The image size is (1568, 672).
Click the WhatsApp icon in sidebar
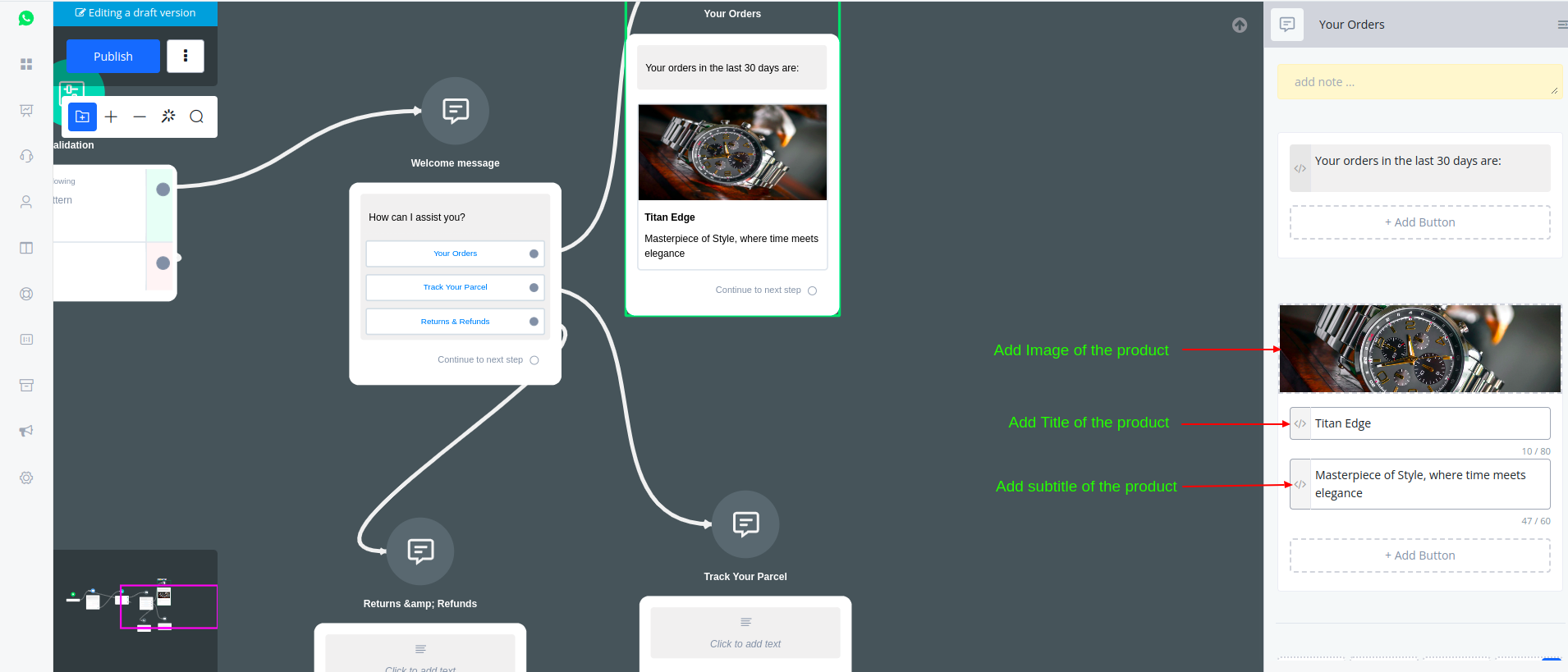[26, 18]
